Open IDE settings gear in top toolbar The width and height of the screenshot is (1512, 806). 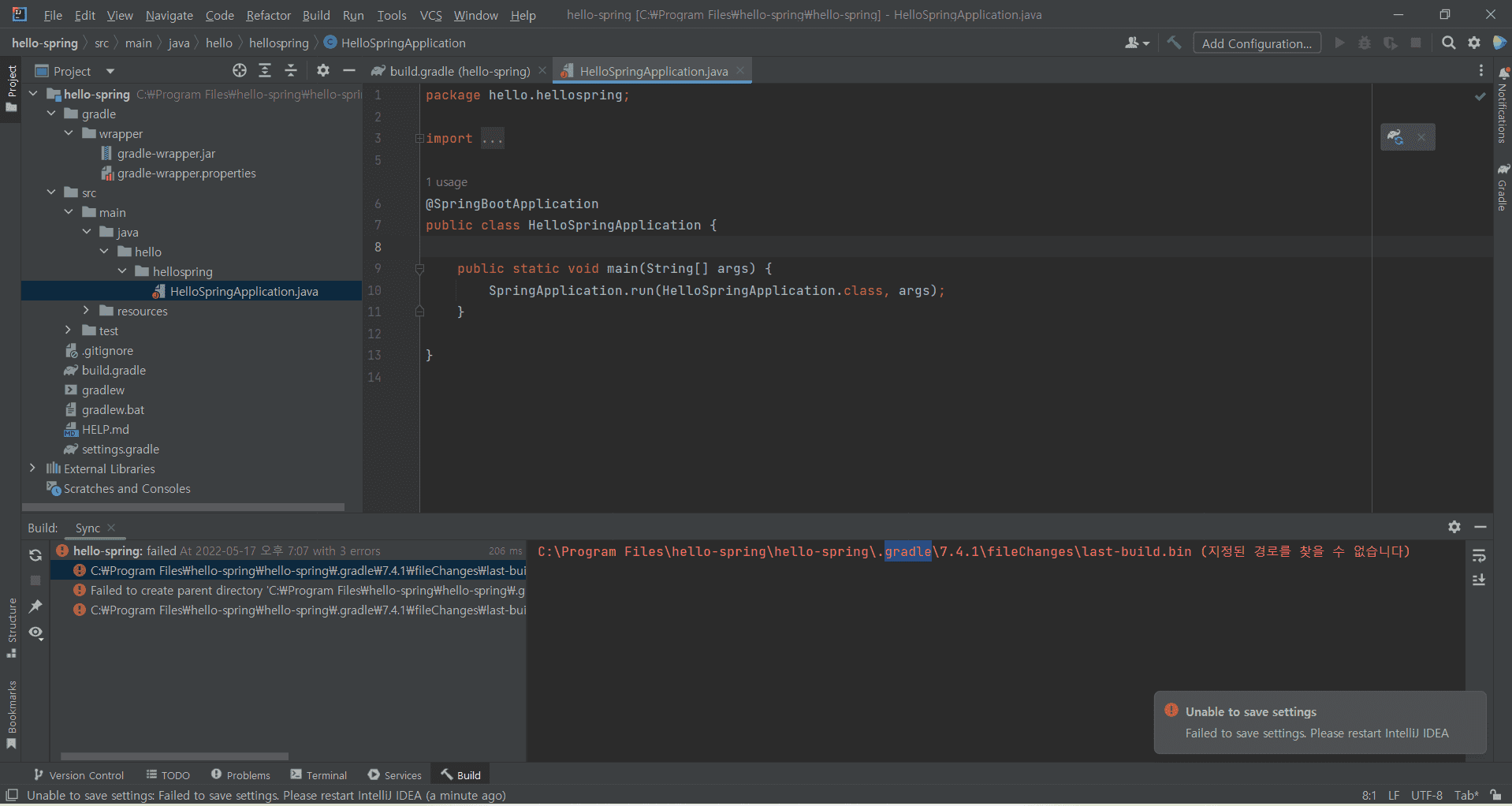pyautogui.click(x=1474, y=43)
